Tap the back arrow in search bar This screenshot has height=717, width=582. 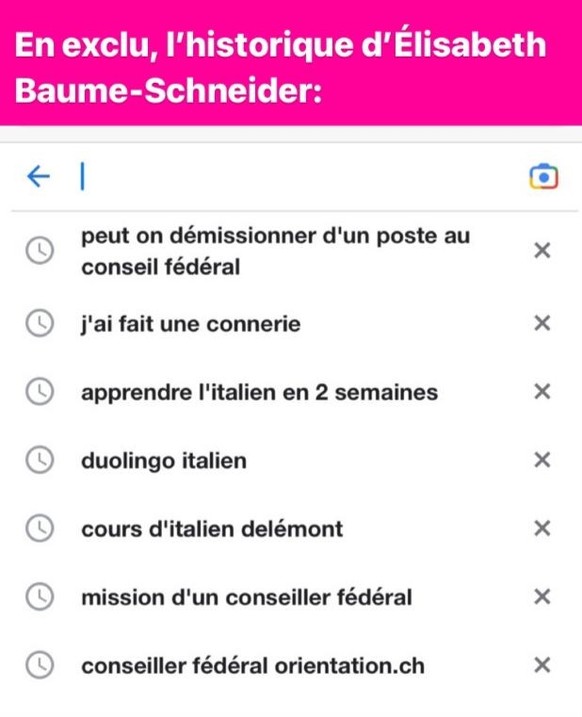(38, 177)
